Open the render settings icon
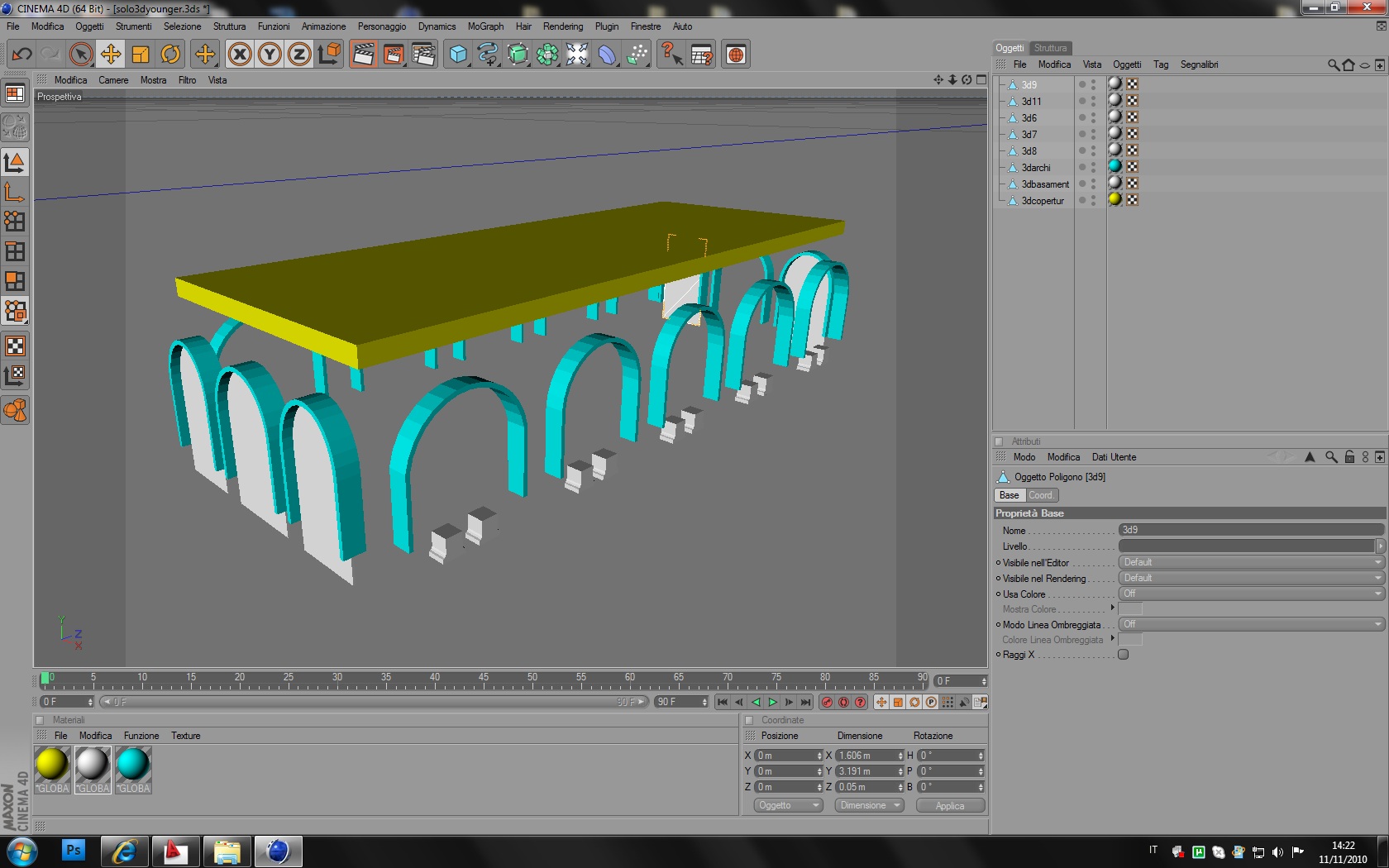The image size is (1389, 868). point(423,55)
